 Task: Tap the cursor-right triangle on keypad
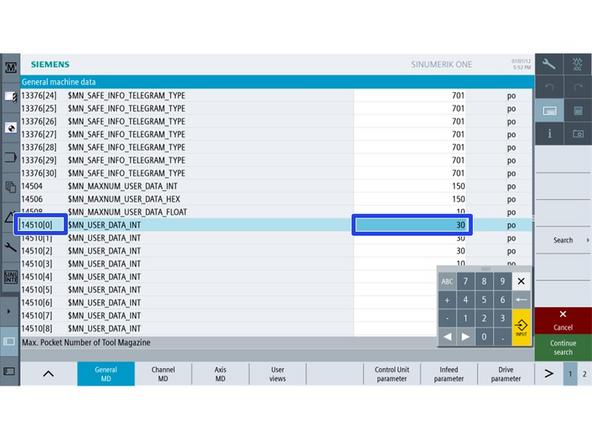tap(466, 337)
